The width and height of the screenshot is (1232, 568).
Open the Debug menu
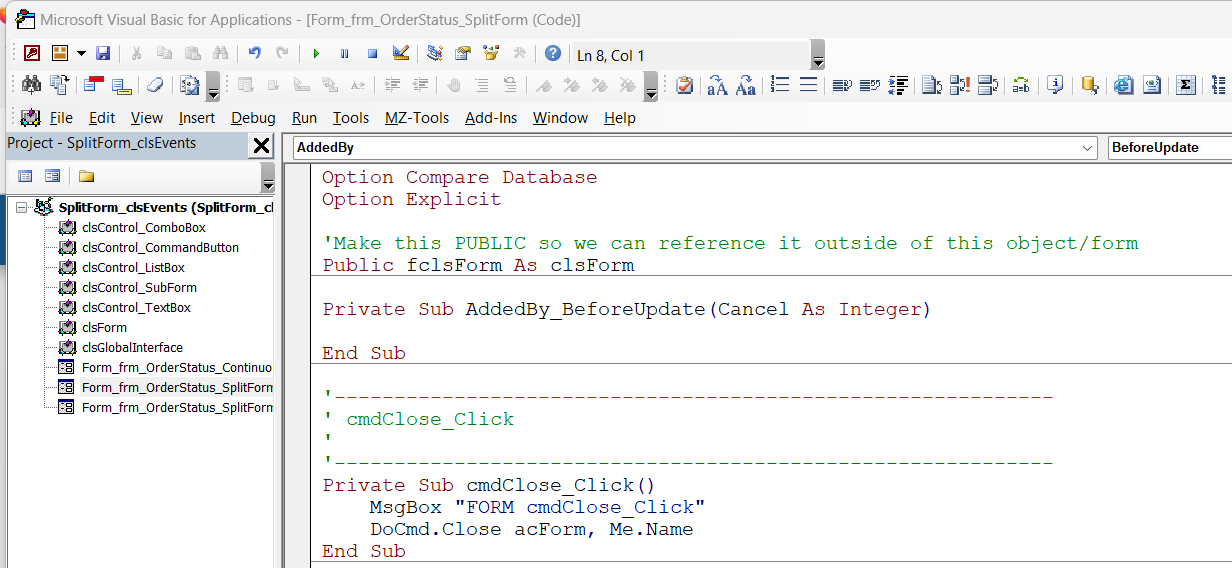tap(253, 118)
